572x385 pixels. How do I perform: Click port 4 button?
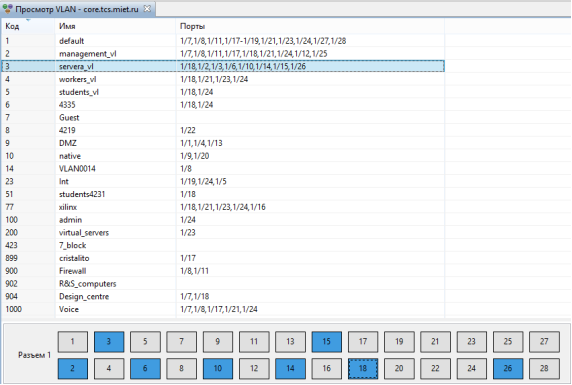click(109, 369)
